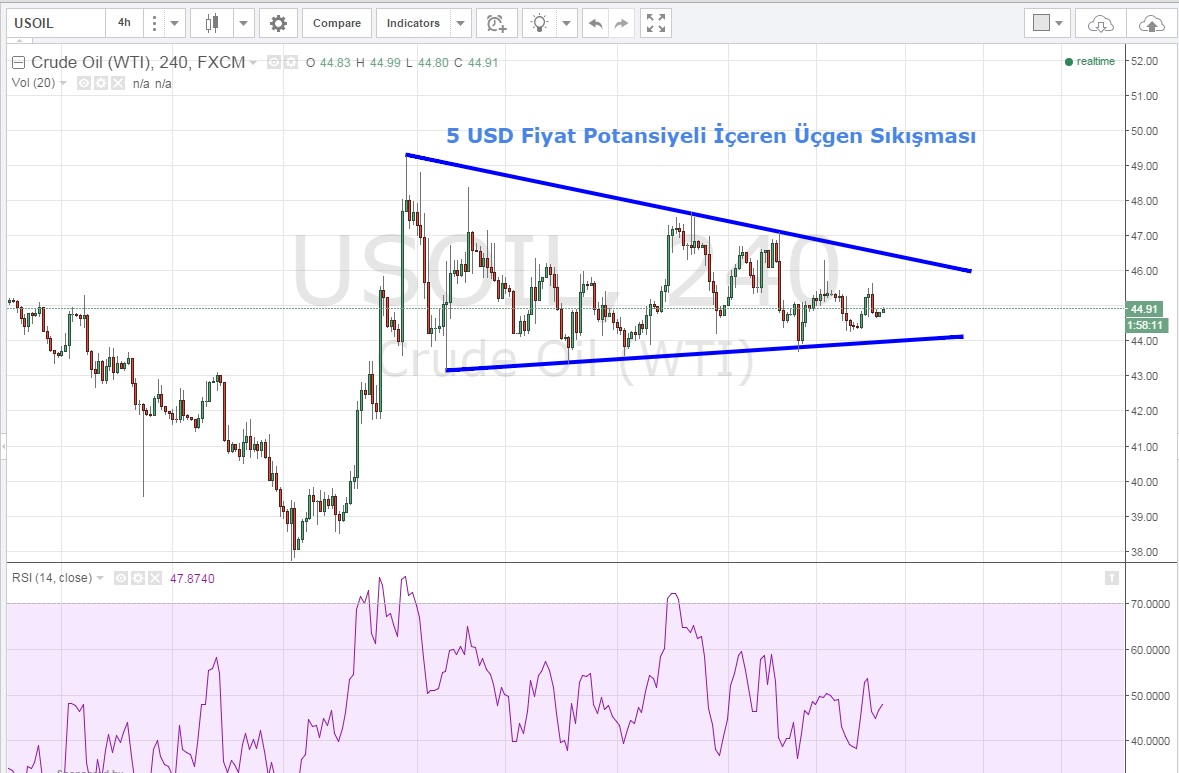The width and height of the screenshot is (1179, 773).
Task: Enter fullscreen chart mode
Action: point(656,23)
